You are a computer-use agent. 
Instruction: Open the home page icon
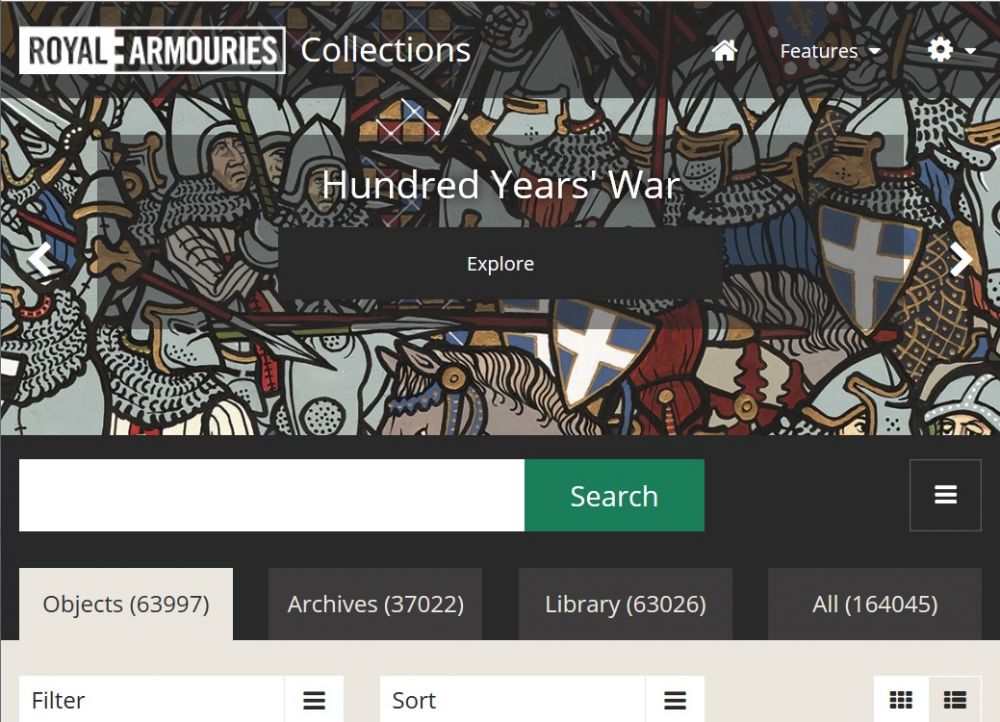[x=724, y=50]
